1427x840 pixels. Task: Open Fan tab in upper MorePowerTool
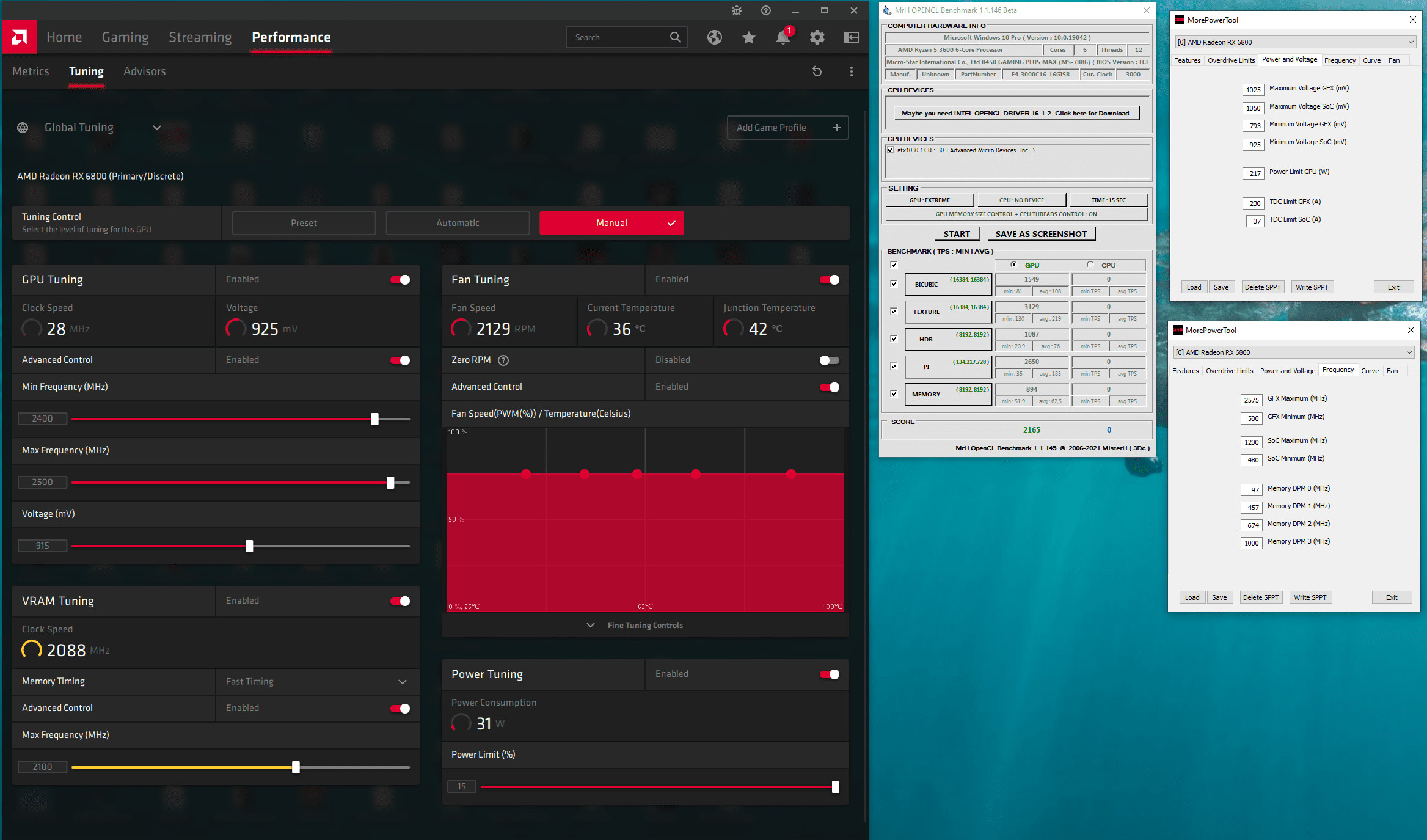1394,60
